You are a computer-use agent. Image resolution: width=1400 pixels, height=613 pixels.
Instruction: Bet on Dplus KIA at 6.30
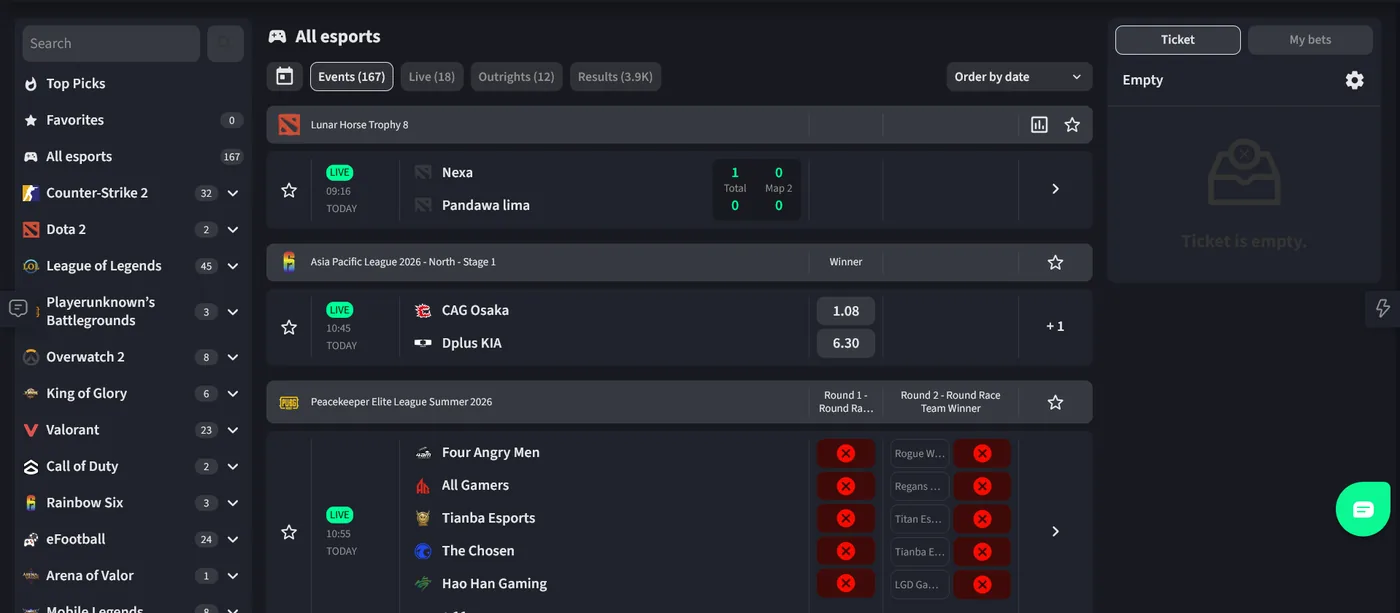pyautogui.click(x=846, y=343)
